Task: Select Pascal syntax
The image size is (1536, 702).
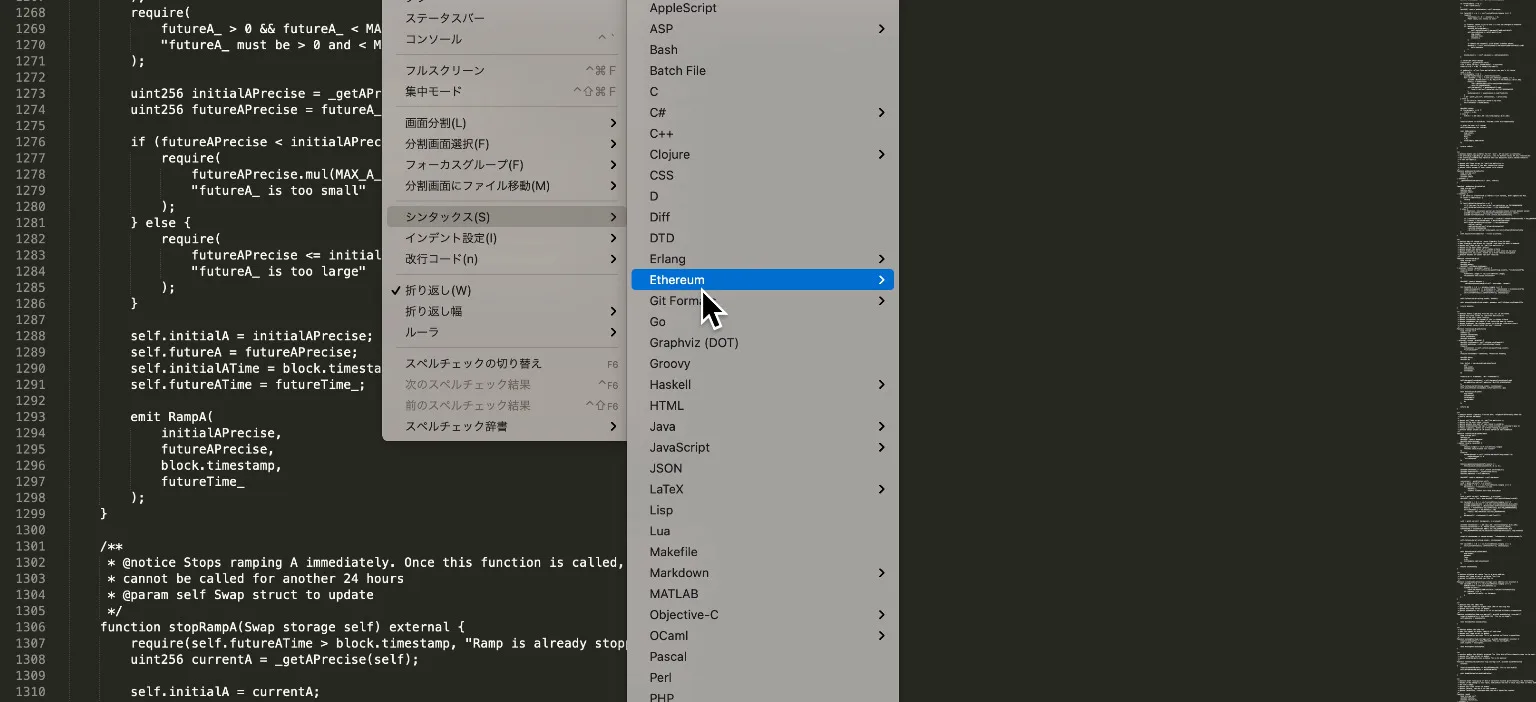Action: pos(763,657)
